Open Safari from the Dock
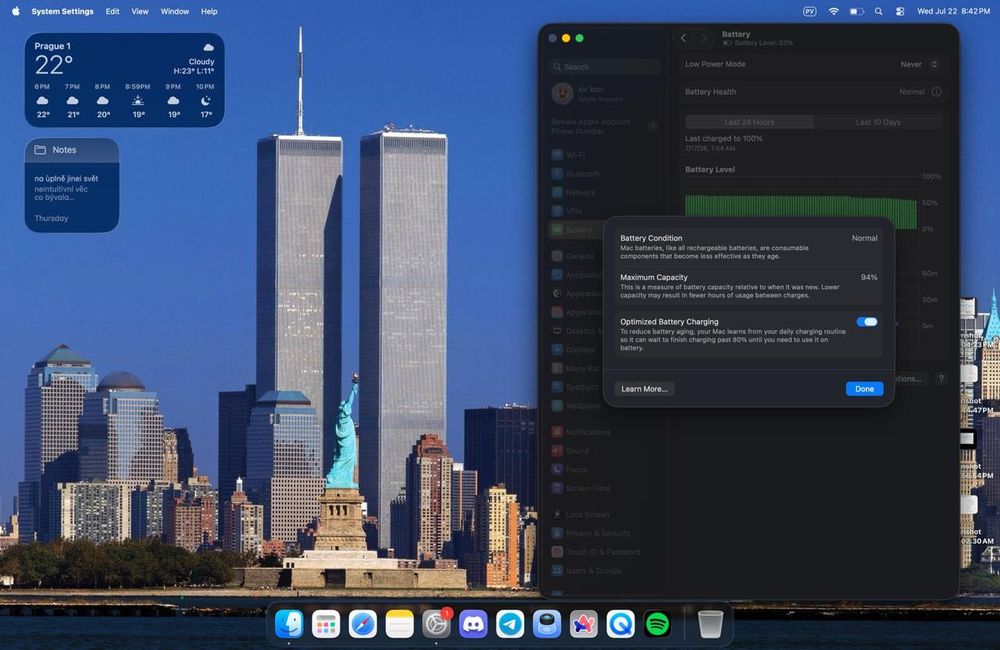This screenshot has height=650, width=1000. click(363, 624)
